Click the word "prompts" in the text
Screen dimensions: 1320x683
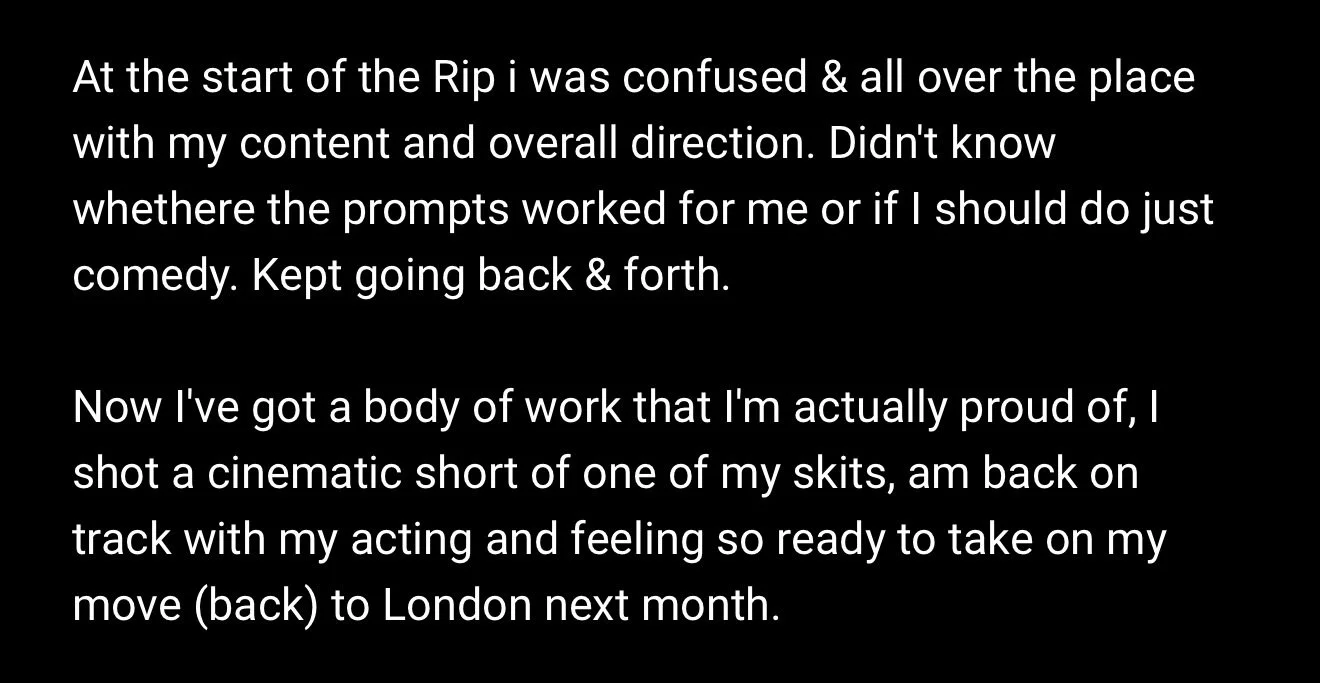pos(406,211)
